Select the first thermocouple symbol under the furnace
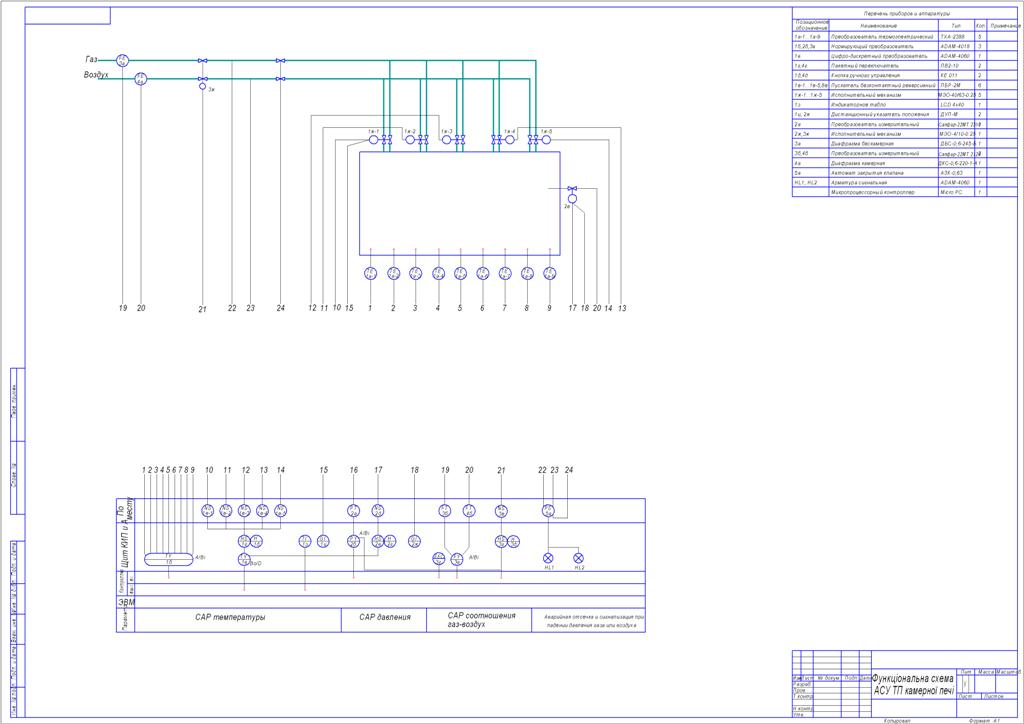 point(370,274)
